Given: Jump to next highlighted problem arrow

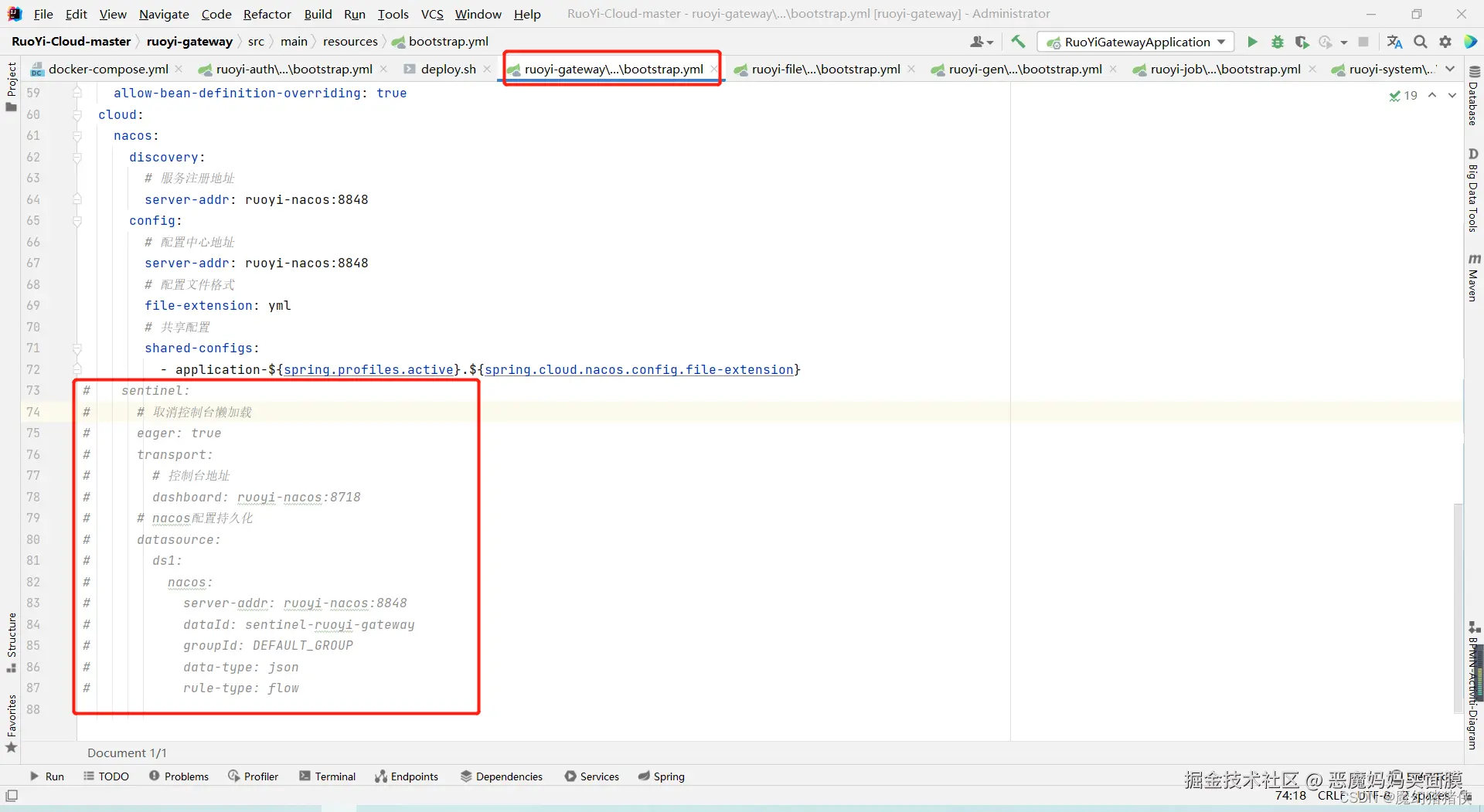Looking at the screenshot, I should tap(1452, 95).
